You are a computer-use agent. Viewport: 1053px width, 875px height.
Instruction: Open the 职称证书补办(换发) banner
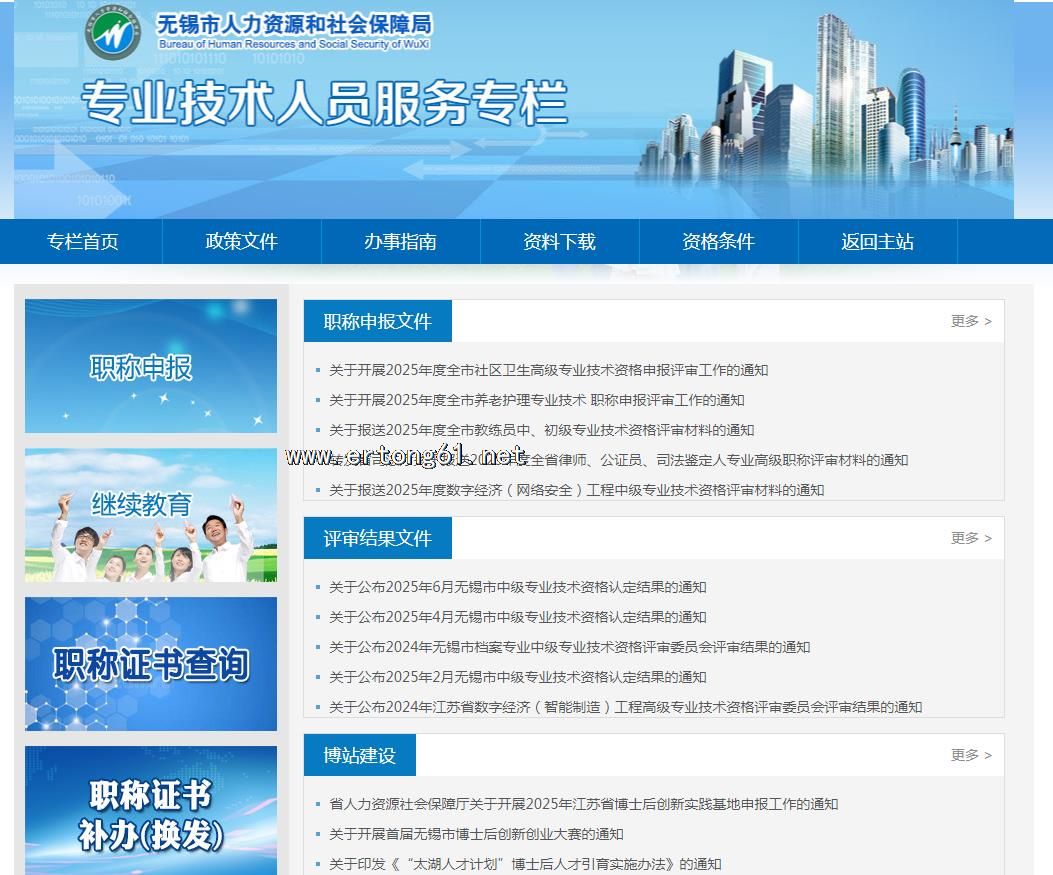click(151, 810)
